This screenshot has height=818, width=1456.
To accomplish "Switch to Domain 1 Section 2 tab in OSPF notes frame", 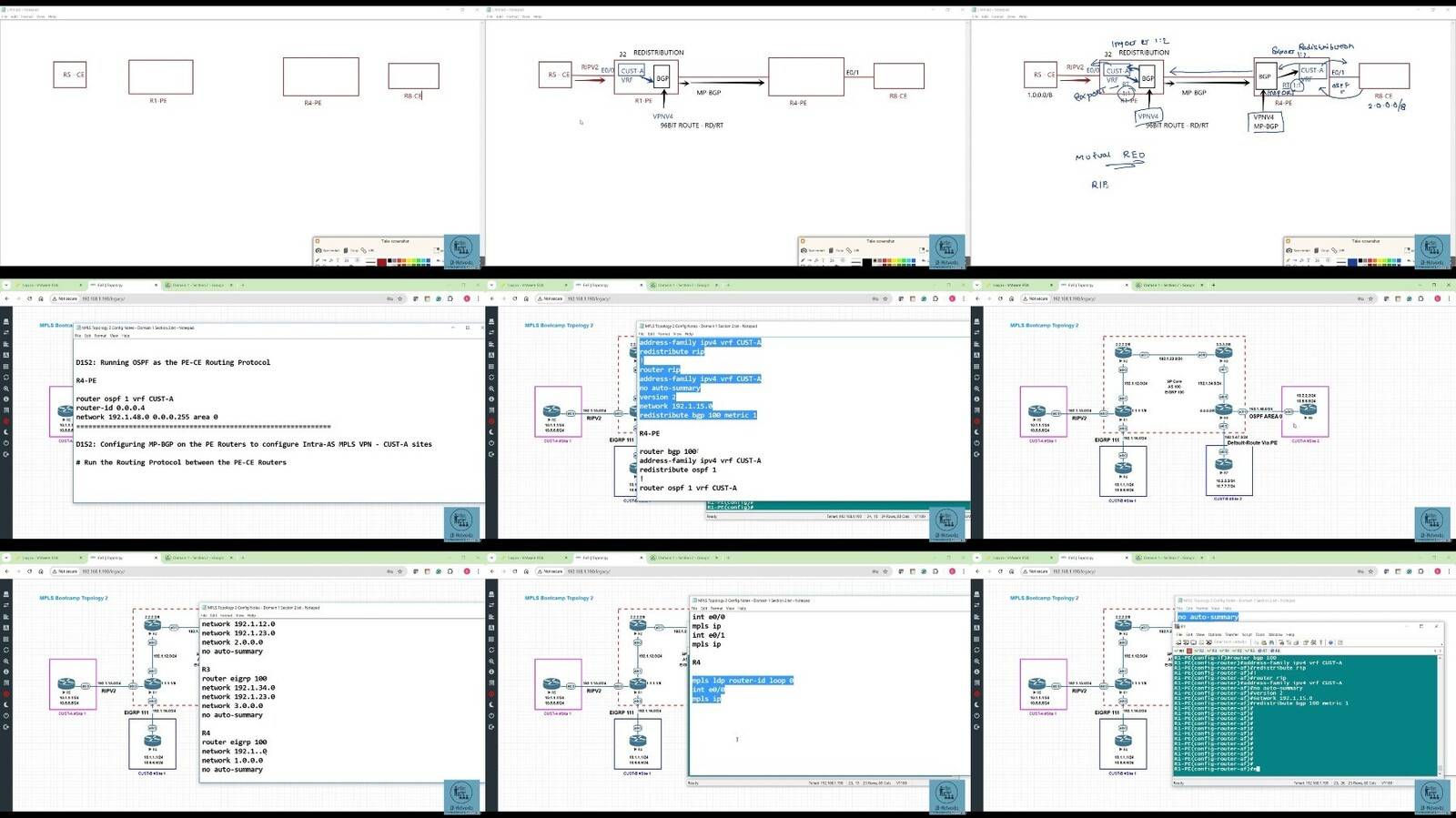I will (x=200, y=285).
